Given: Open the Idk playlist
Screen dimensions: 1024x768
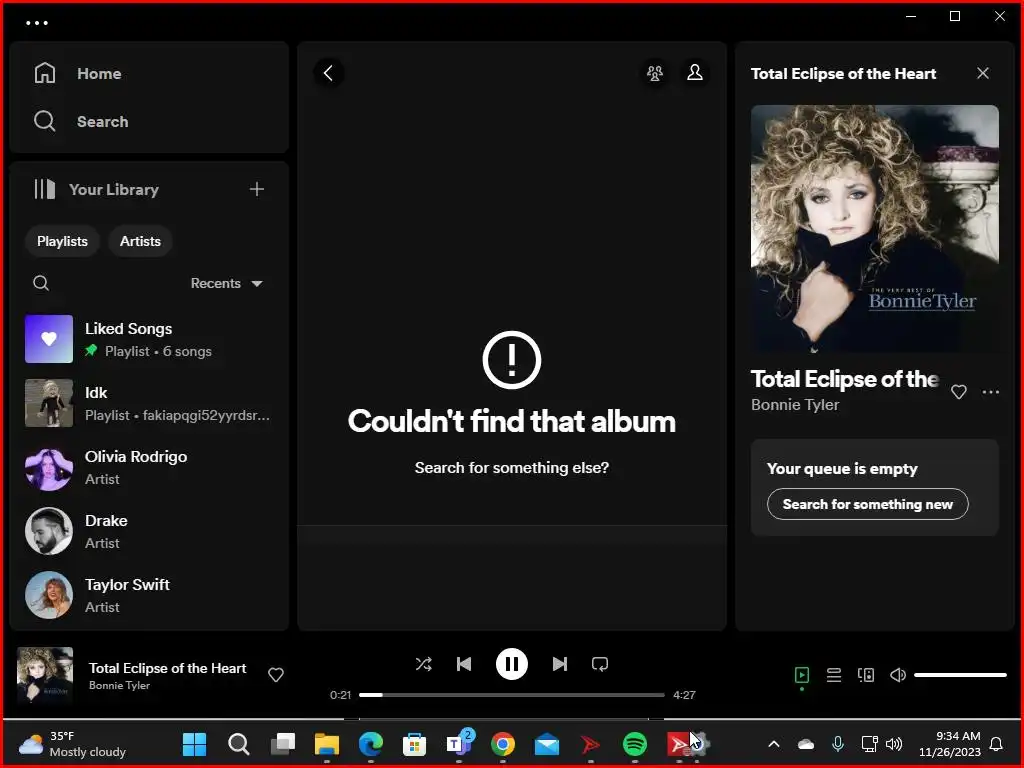Looking at the screenshot, I should pos(149,403).
